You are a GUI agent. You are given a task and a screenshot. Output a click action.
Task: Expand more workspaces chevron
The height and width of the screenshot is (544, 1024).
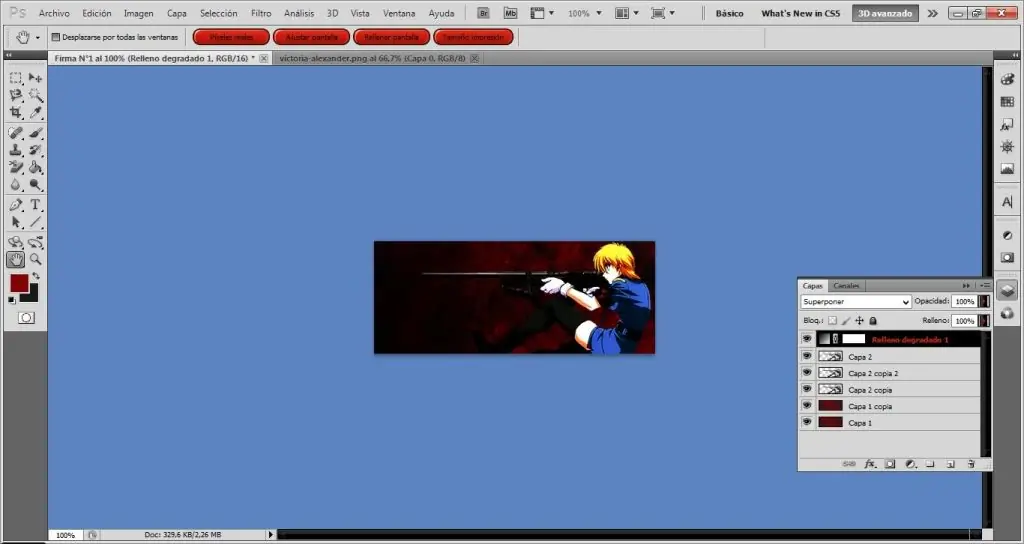[933, 13]
